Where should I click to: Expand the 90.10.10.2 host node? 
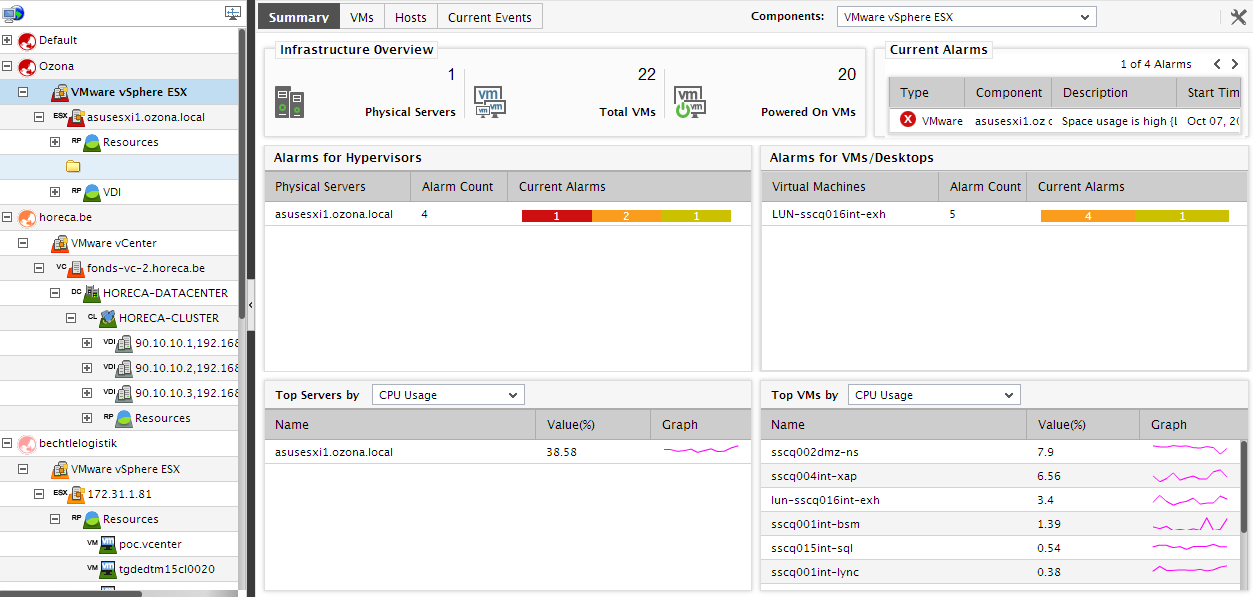[87, 368]
